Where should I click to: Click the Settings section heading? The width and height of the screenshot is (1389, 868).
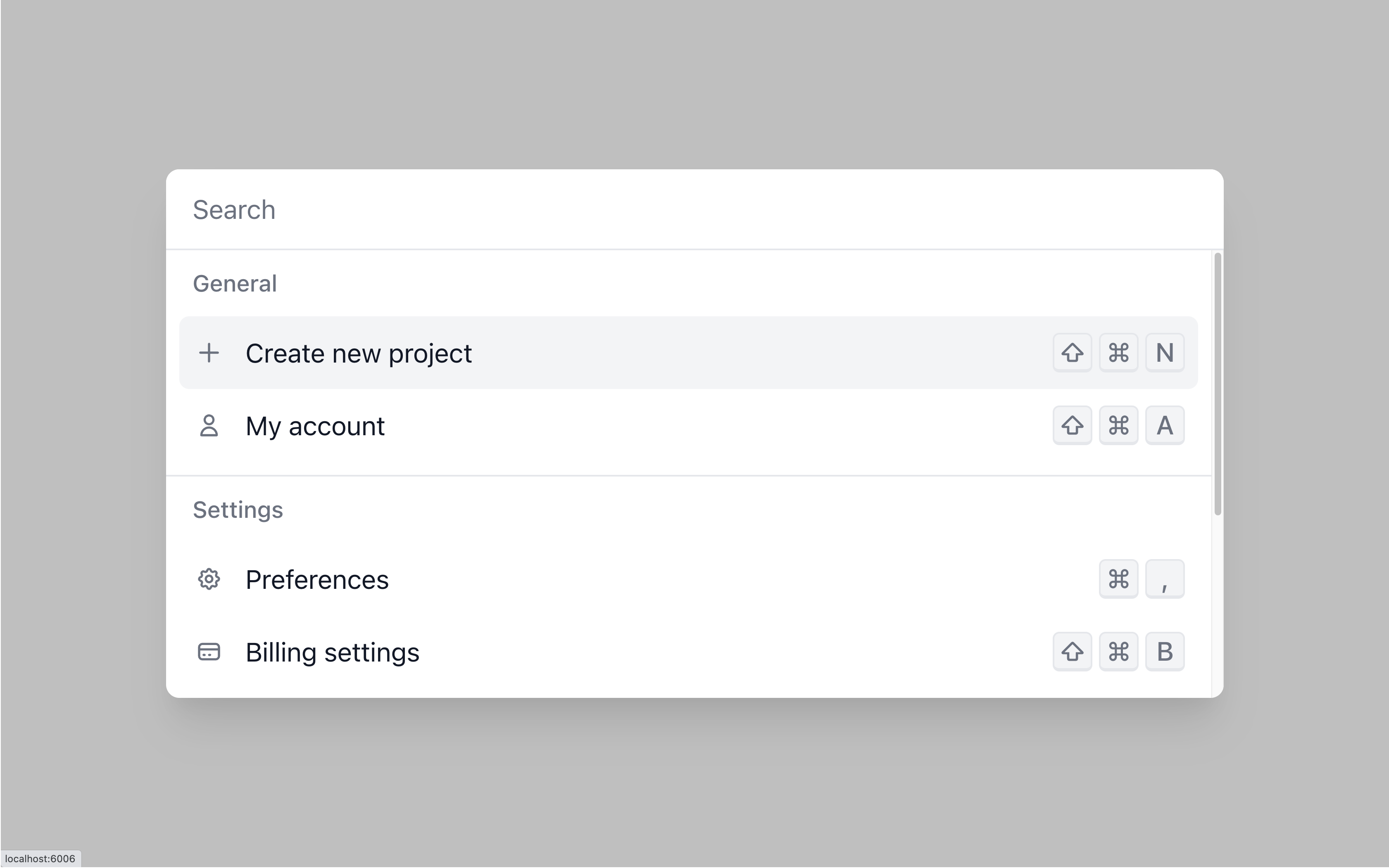click(238, 510)
